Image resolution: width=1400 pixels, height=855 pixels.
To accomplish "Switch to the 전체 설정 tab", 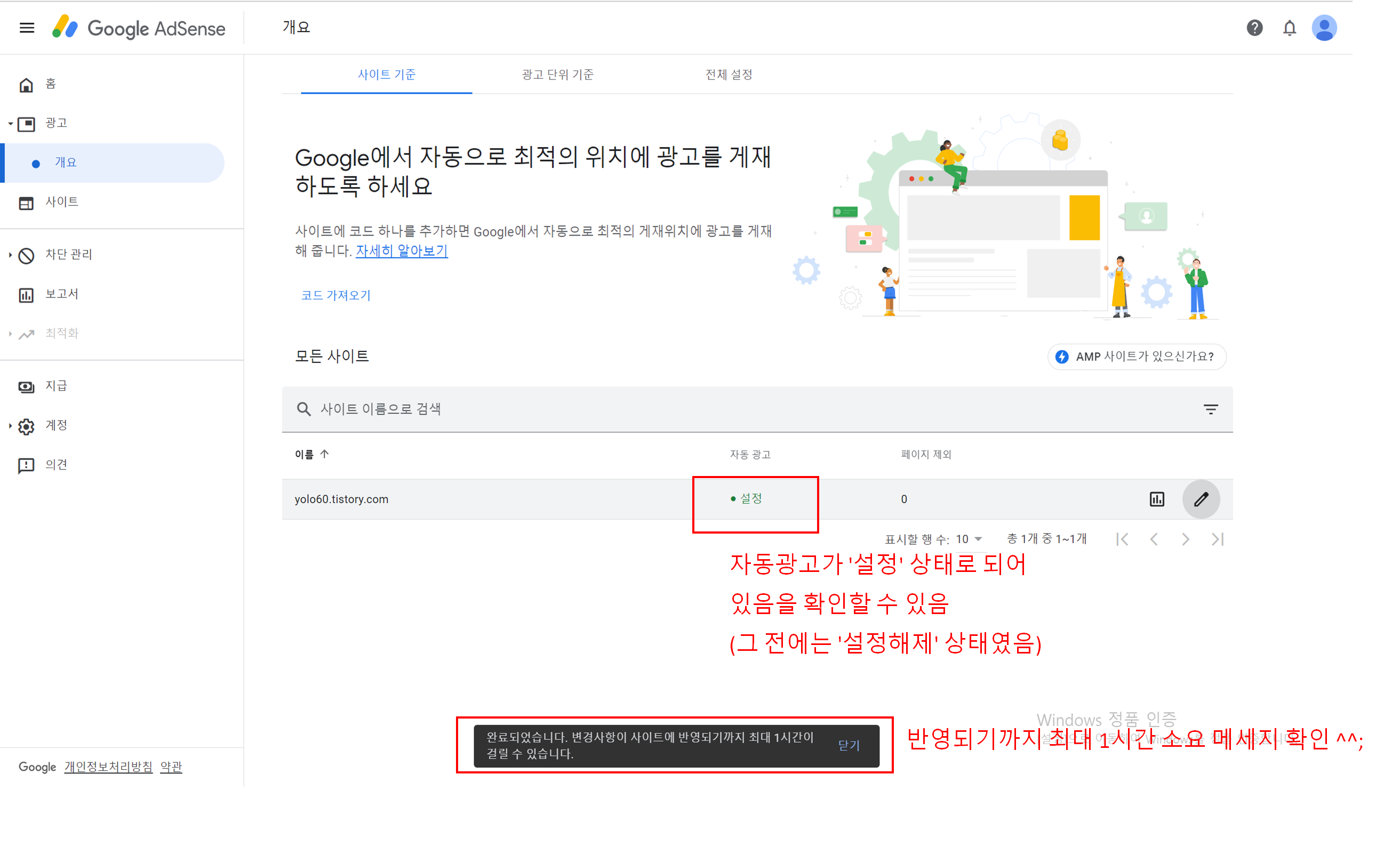I will 729,75.
